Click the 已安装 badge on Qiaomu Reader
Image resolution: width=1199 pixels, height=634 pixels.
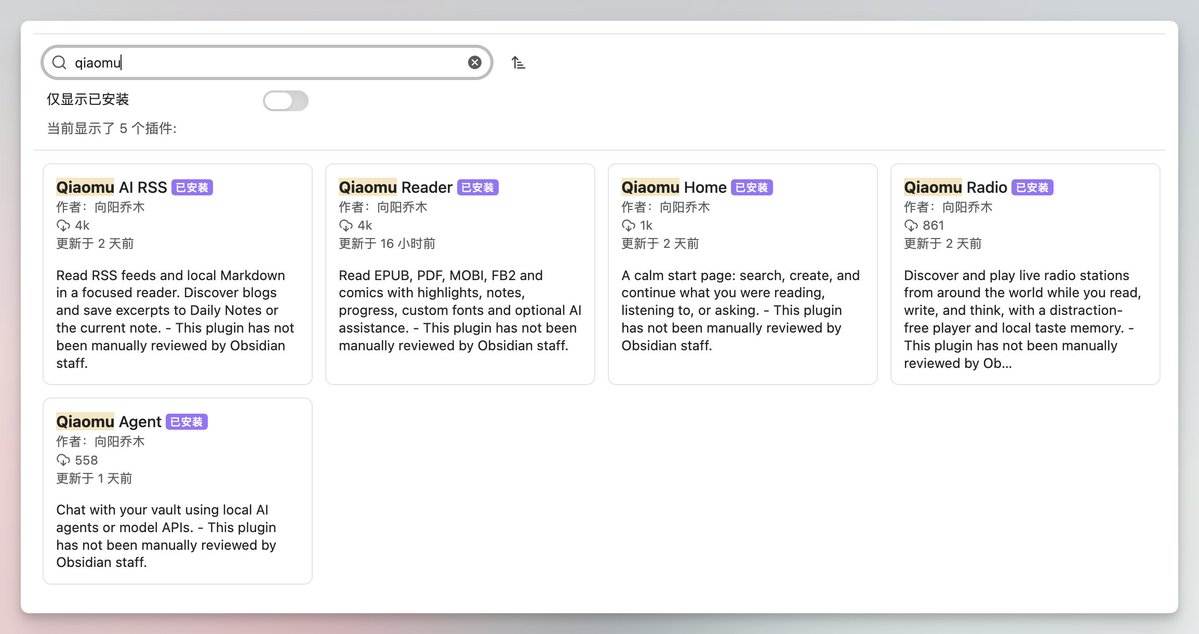(478, 187)
